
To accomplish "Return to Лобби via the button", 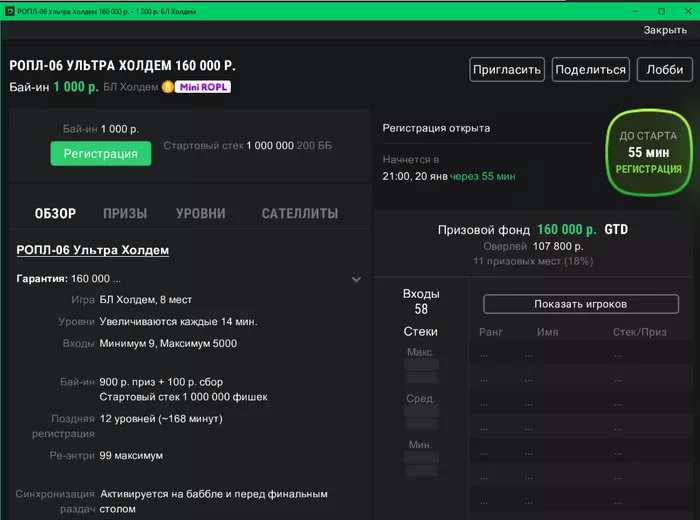I will point(665,69).
